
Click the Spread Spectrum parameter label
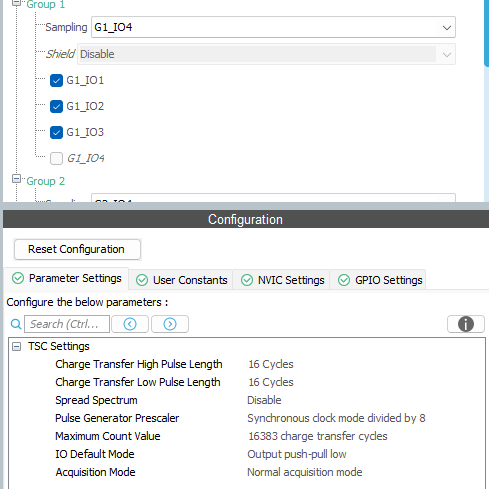coord(96,400)
